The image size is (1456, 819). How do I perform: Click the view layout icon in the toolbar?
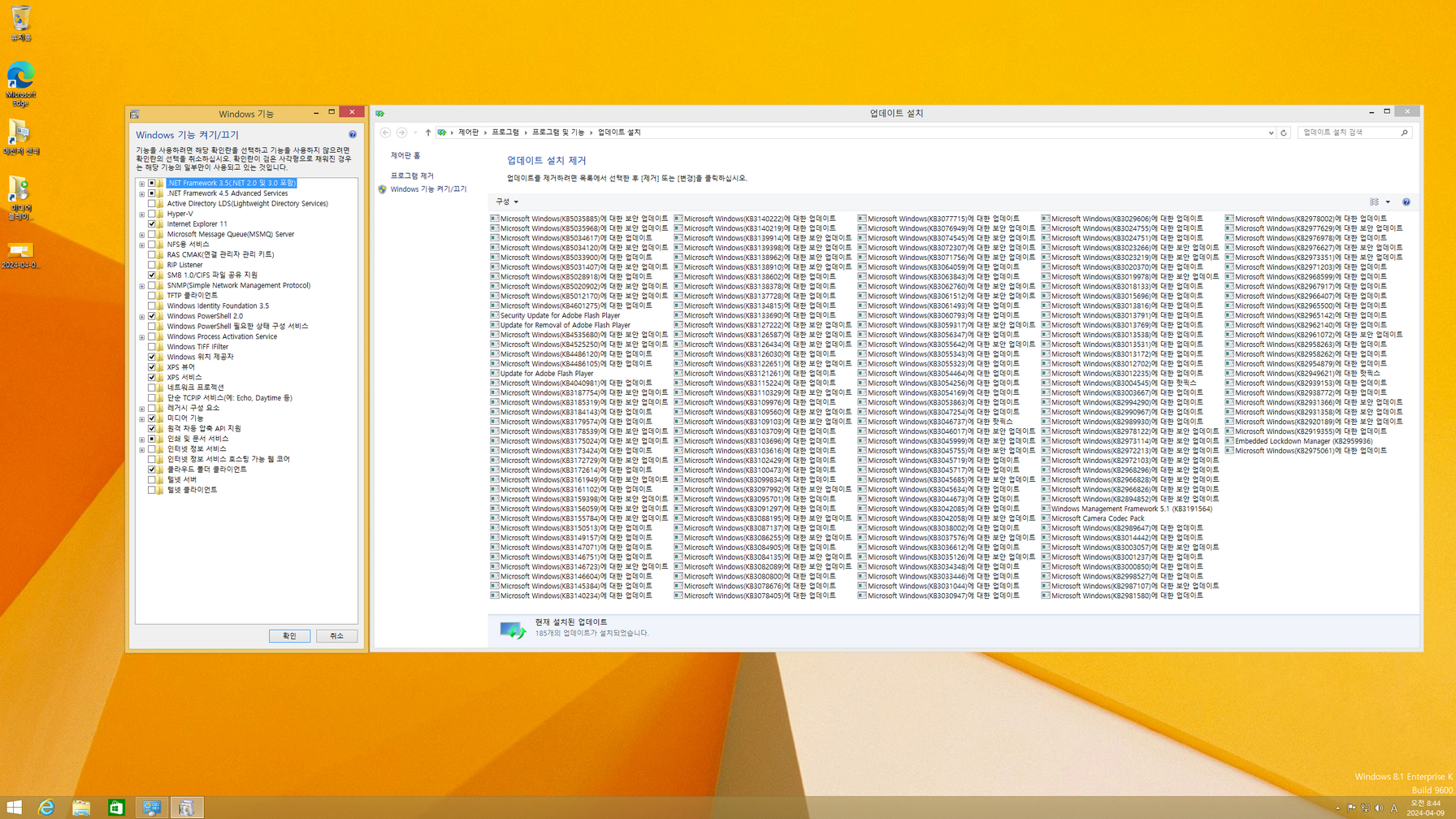tap(1375, 202)
